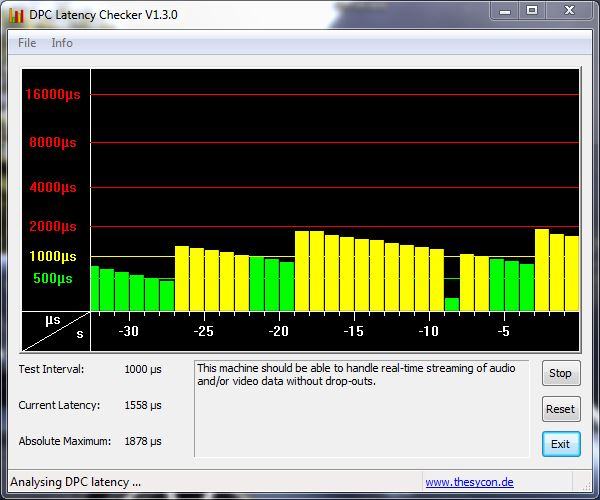Click the DPC Latency Checker title bar icon

tap(16, 15)
